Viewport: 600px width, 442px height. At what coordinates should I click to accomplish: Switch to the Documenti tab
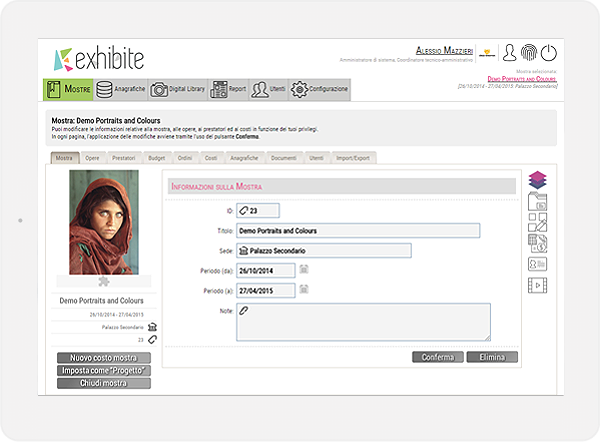[x=284, y=158]
